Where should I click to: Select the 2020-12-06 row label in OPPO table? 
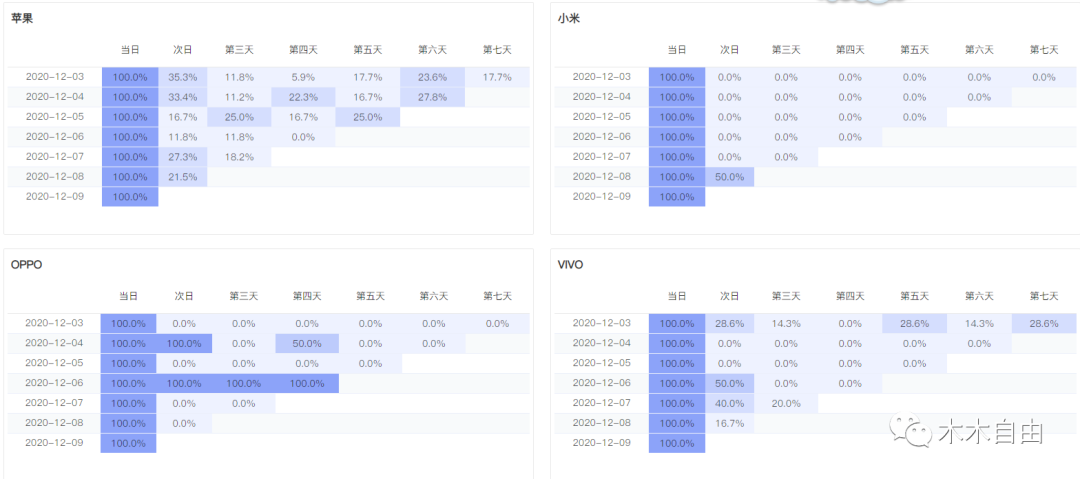(x=55, y=384)
